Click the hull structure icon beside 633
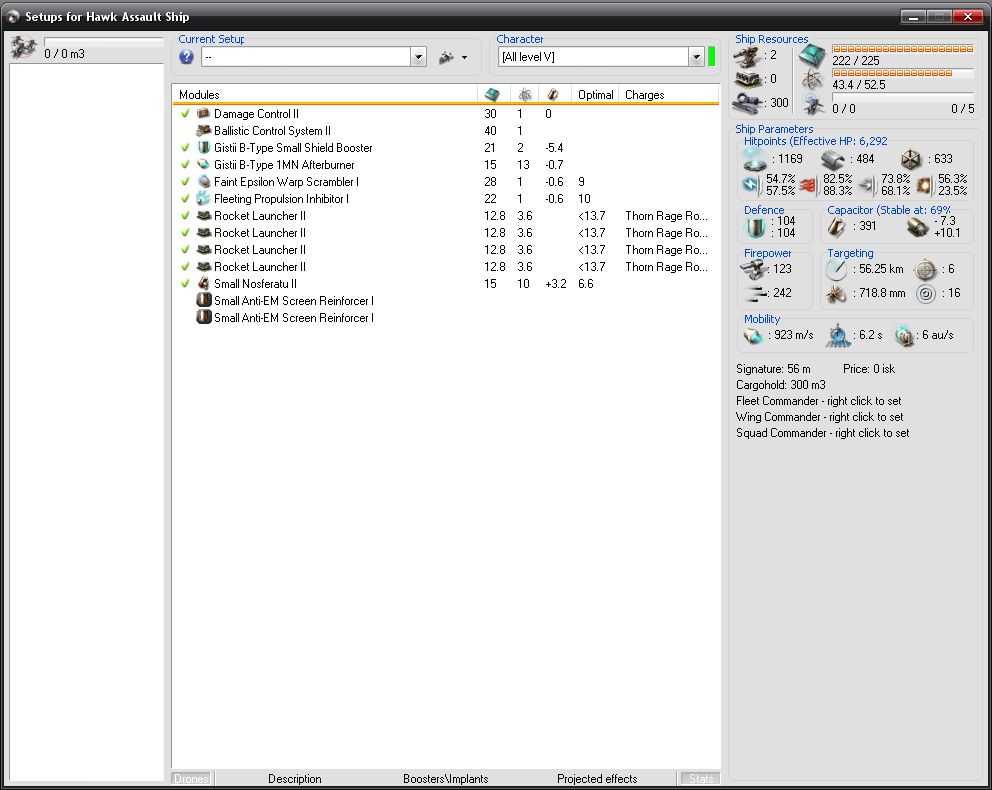 (x=911, y=159)
